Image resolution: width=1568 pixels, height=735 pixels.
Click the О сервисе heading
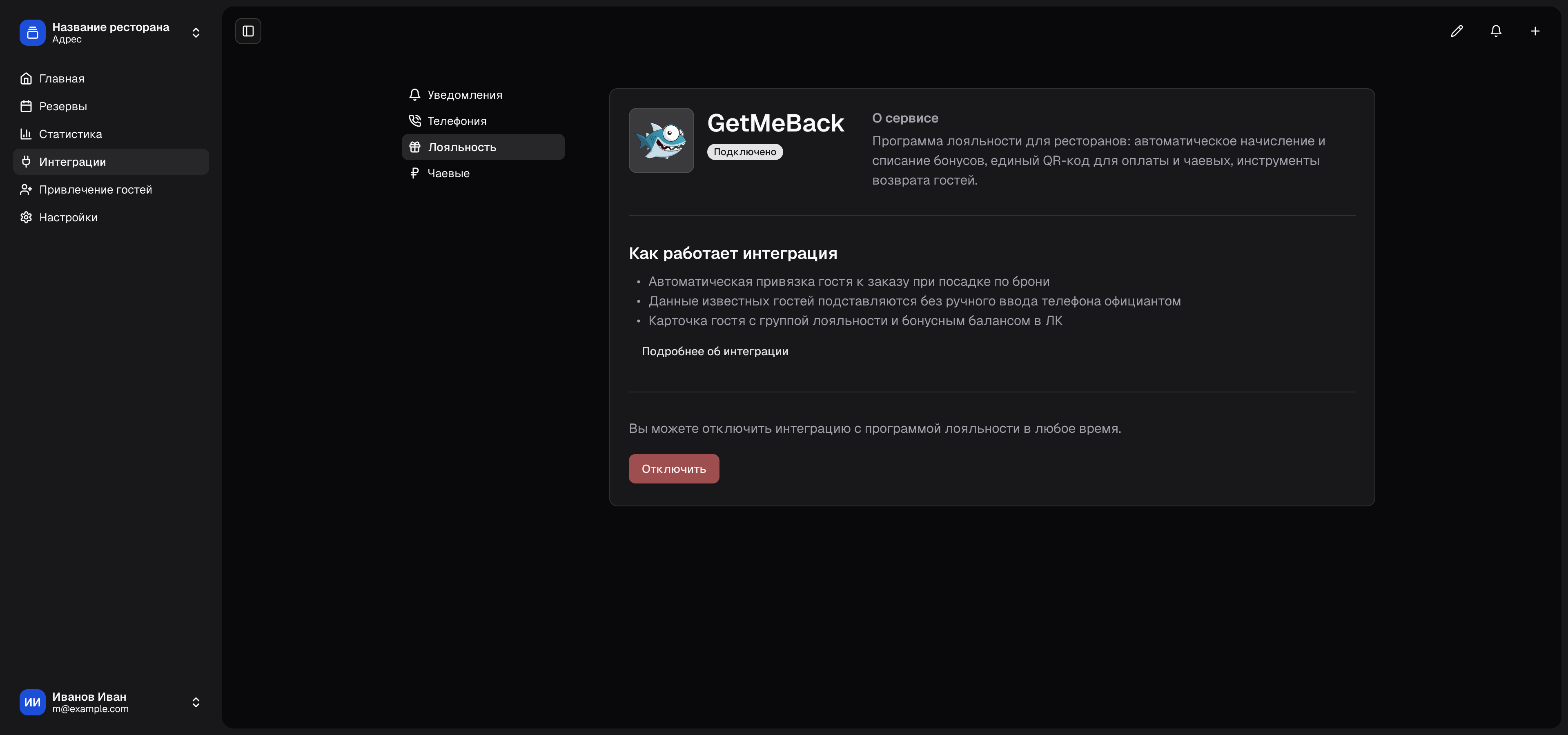point(905,118)
